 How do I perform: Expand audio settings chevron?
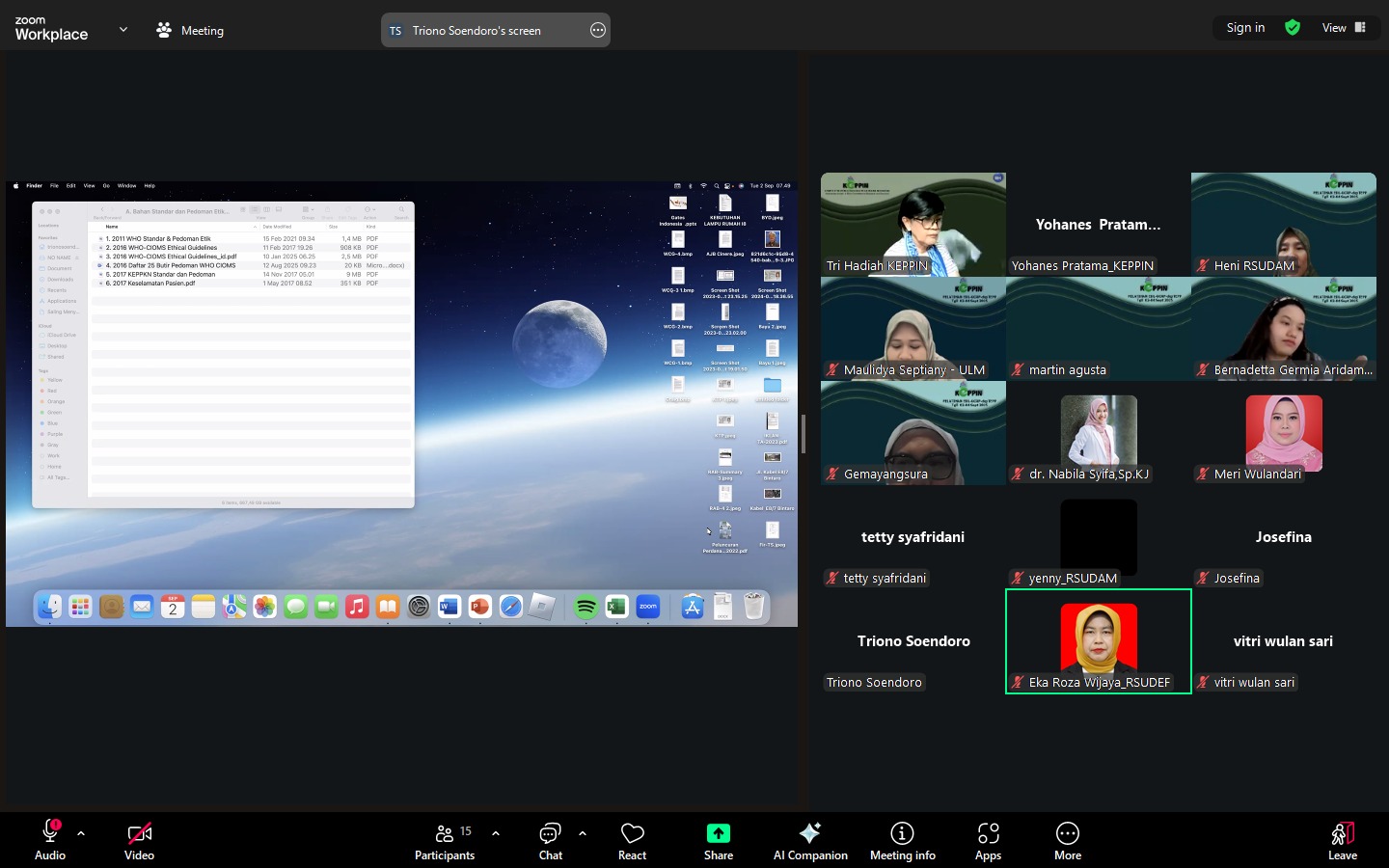coord(81,832)
